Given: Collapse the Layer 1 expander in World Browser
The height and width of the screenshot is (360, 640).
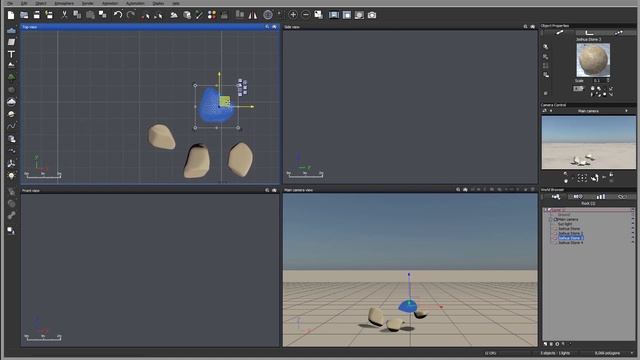Looking at the screenshot, I should point(545,210).
